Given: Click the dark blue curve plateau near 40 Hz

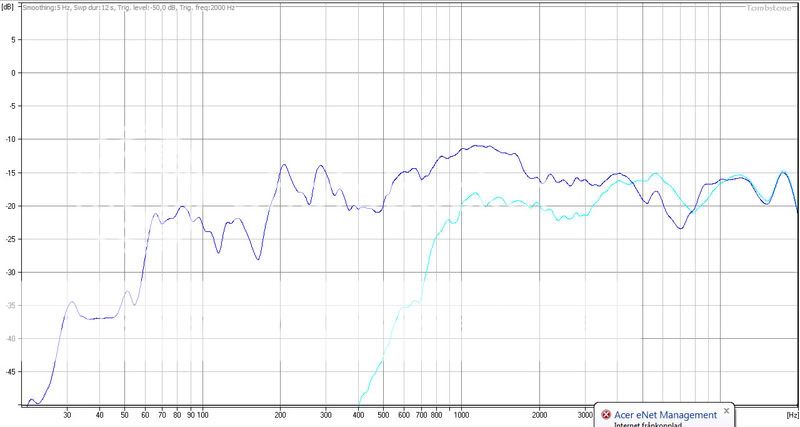Looking at the screenshot, I should pyautogui.click(x=100, y=318).
